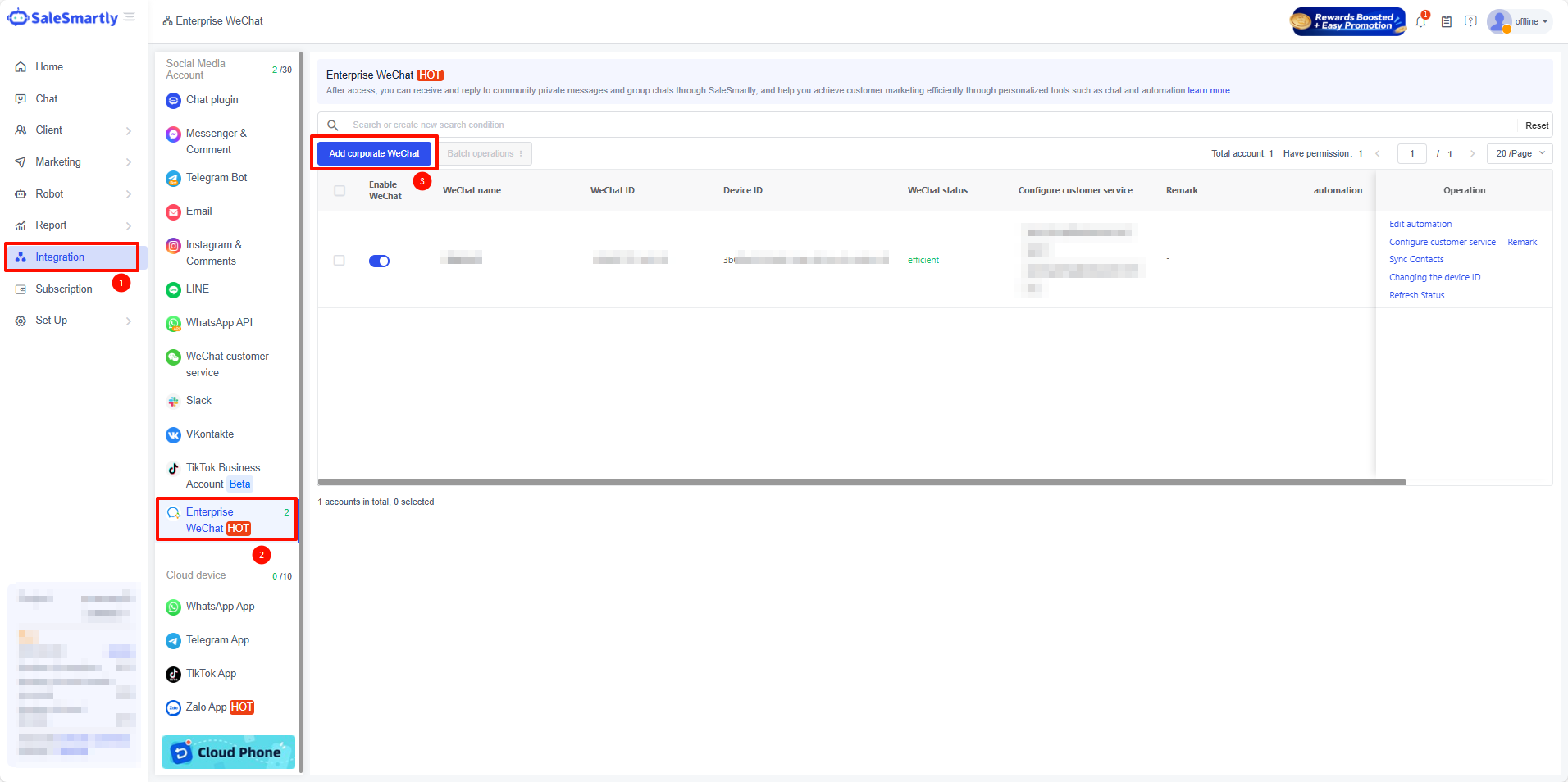Select the Zalo App cloud device icon
Screen dimensions: 1568x782
coord(173,707)
